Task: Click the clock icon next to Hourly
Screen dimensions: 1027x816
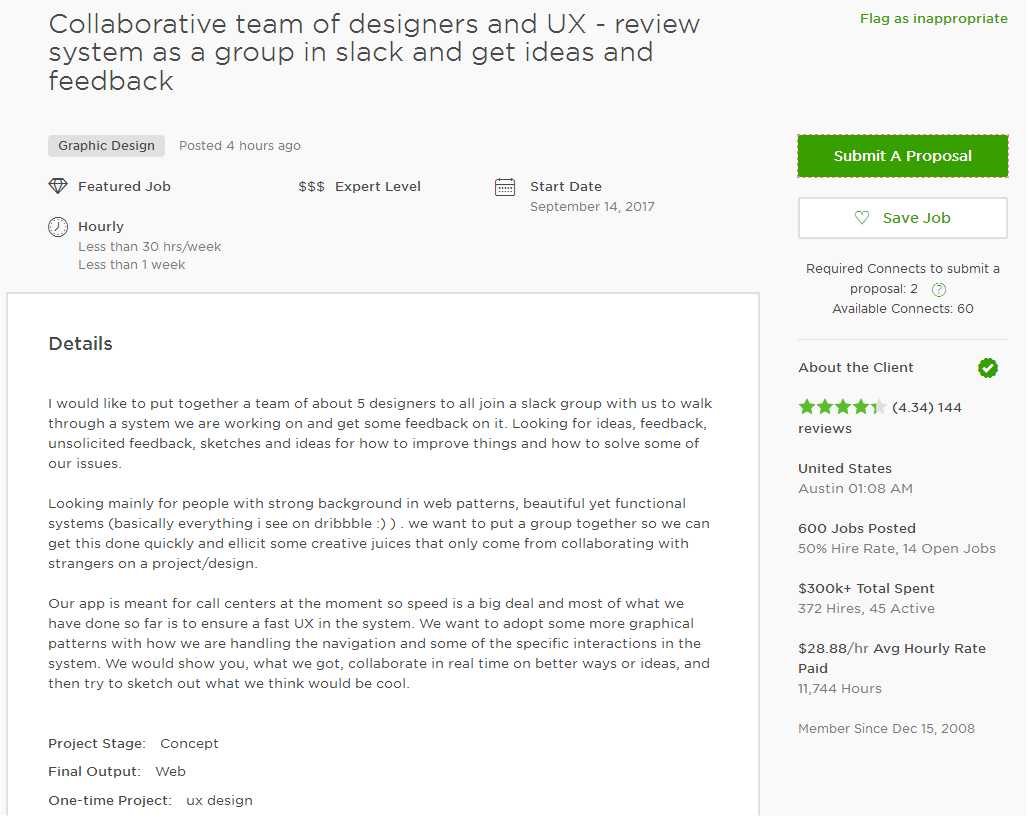Action: click(x=59, y=227)
